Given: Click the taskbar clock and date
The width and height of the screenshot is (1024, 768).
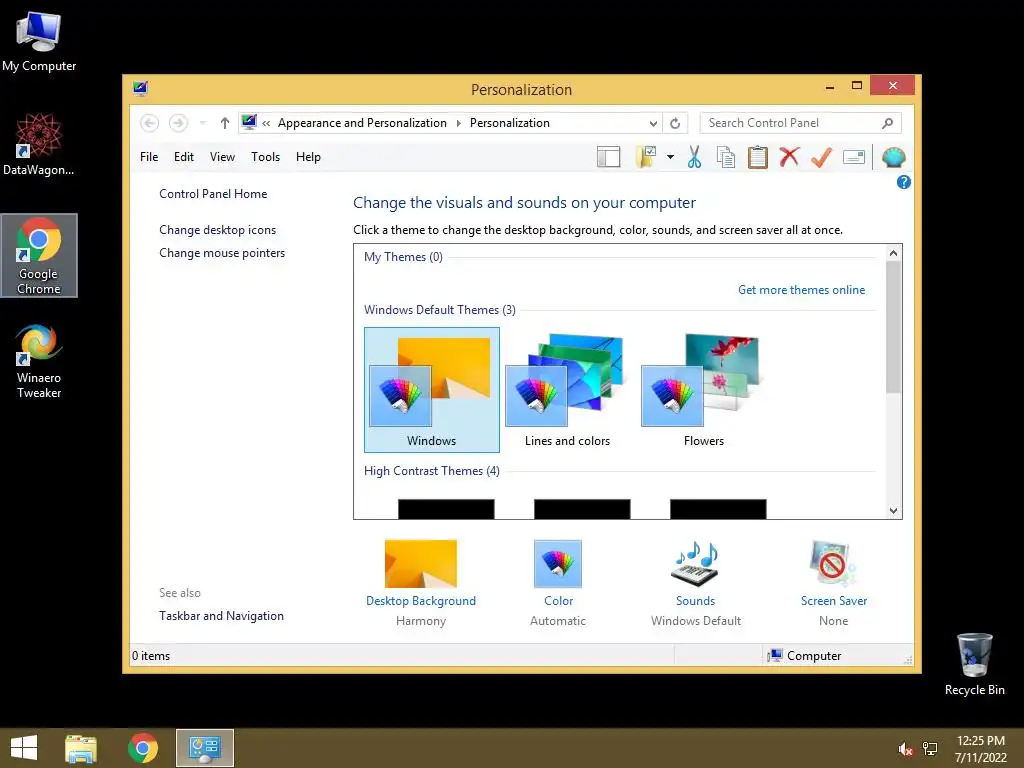Looking at the screenshot, I should pyautogui.click(x=980, y=749).
